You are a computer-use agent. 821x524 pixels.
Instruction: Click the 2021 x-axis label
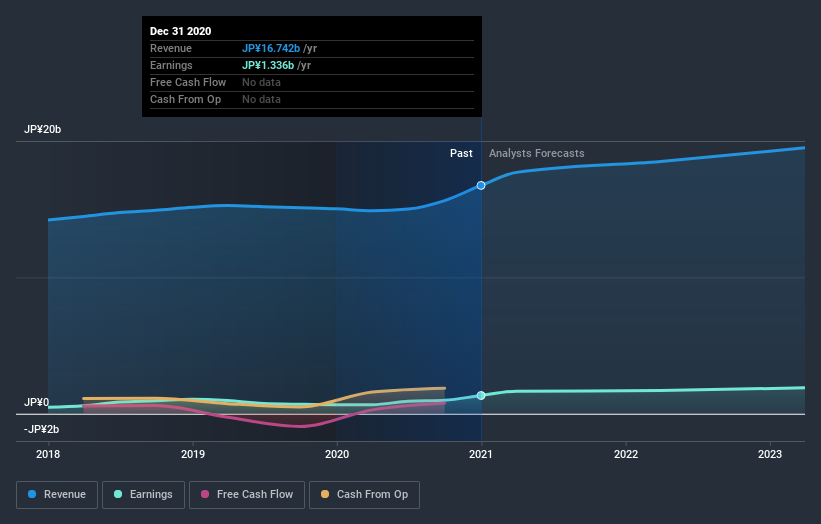[481, 454]
